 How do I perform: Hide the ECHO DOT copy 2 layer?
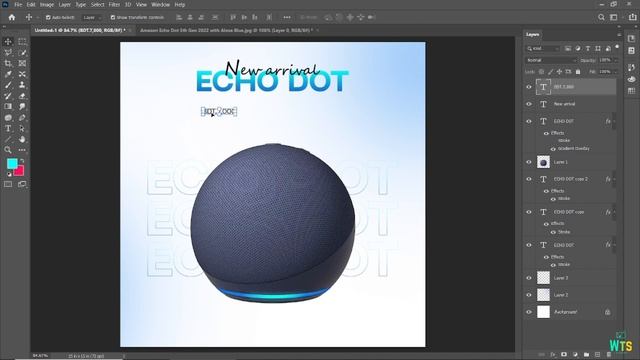[x=529, y=179]
